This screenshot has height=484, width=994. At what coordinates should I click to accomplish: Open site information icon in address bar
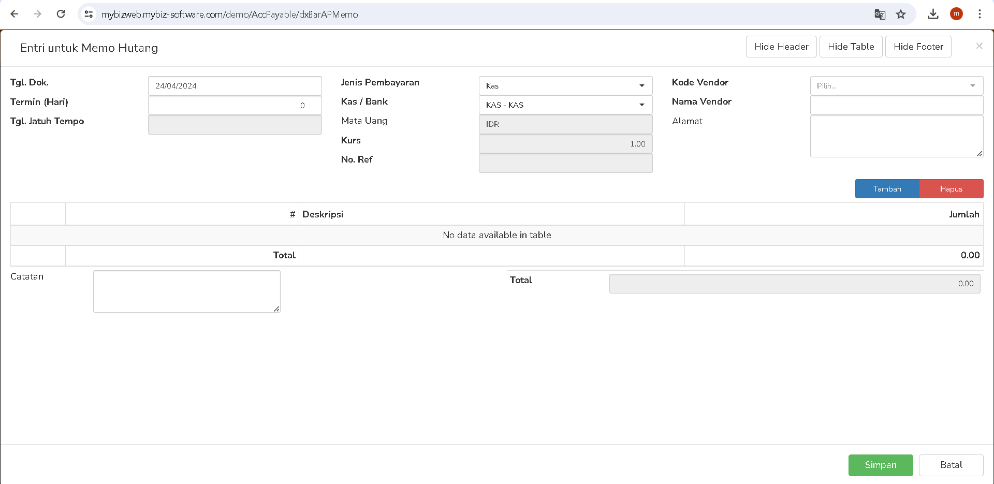pos(89,14)
